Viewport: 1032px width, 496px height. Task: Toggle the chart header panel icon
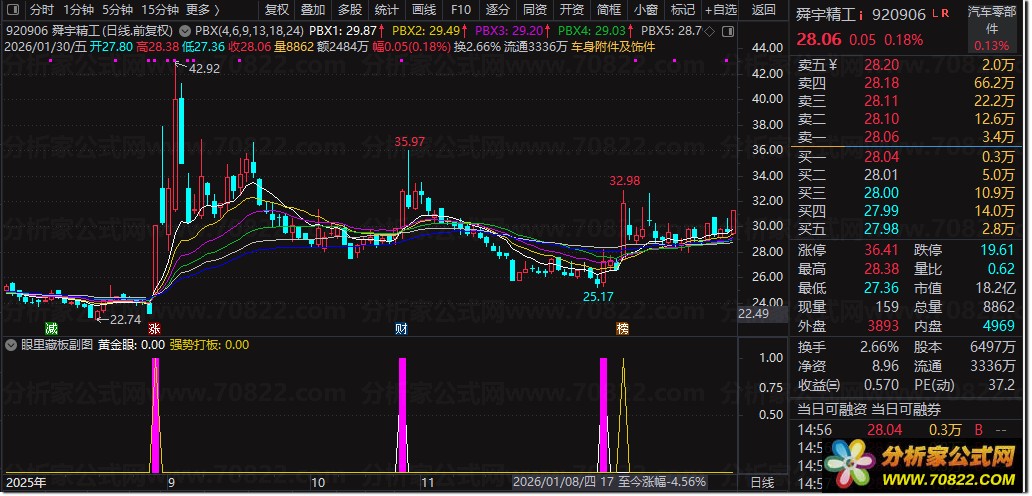726,31
